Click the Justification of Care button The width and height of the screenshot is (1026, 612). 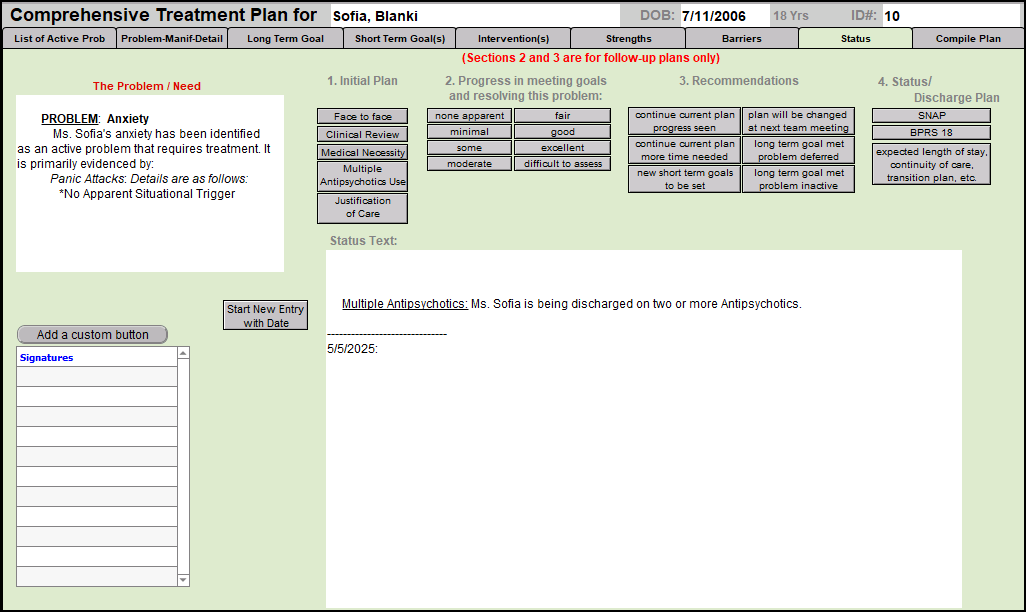coord(362,208)
